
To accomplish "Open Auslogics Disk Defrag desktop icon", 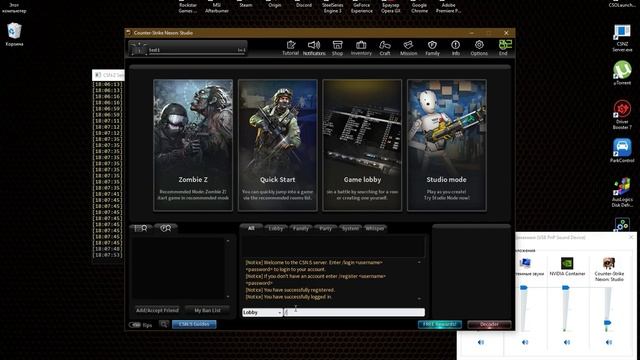I will pyautogui.click(x=622, y=192).
